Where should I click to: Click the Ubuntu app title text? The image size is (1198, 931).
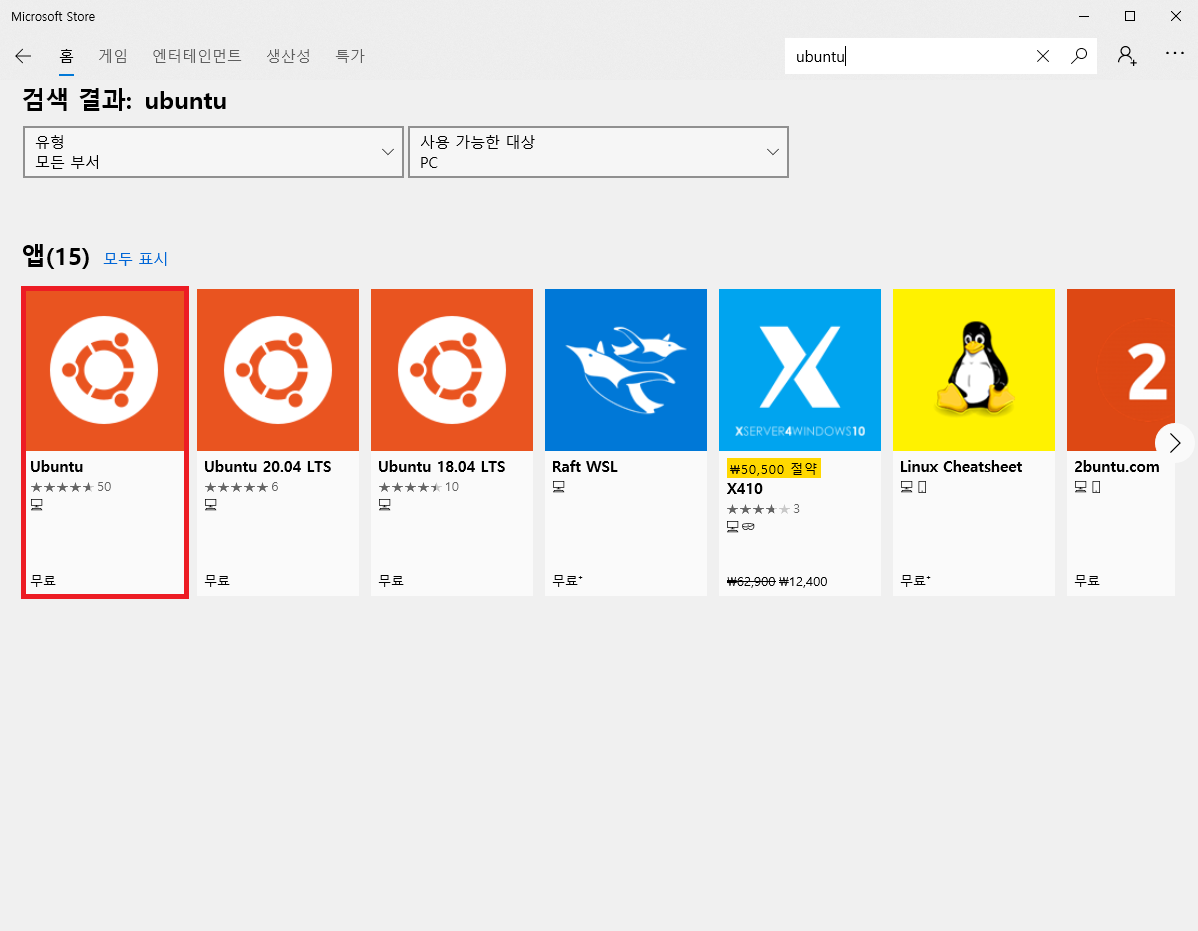point(57,467)
